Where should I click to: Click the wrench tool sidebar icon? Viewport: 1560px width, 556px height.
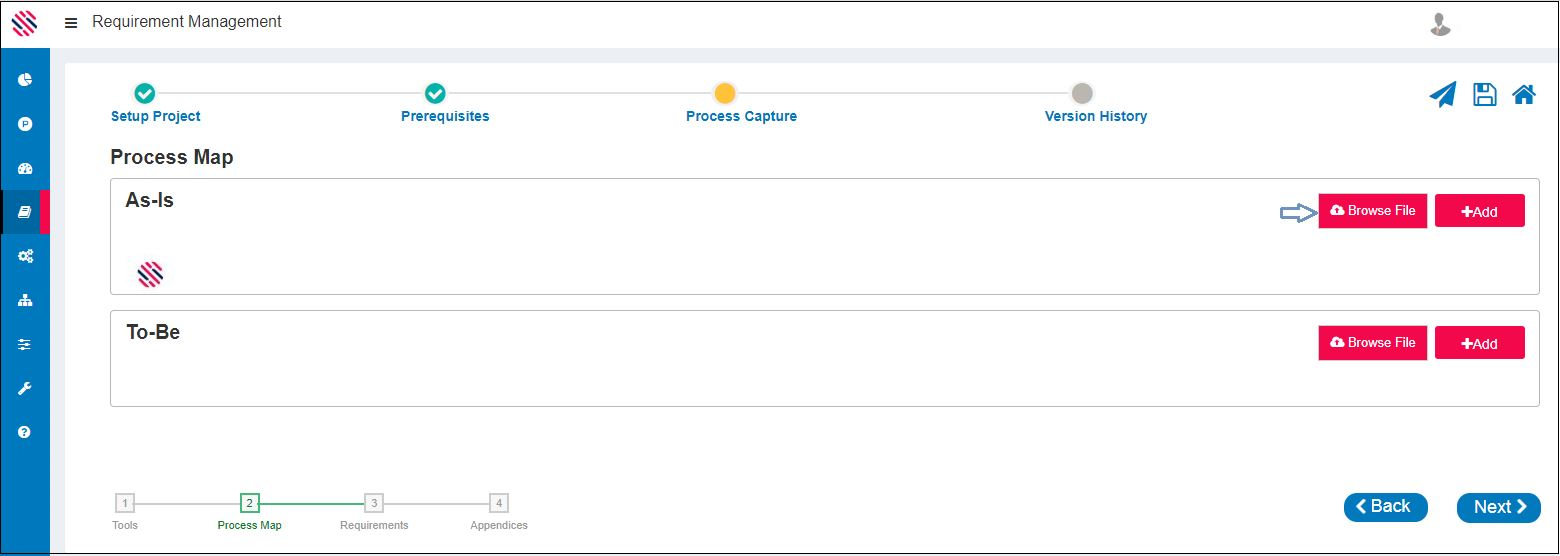click(25, 388)
